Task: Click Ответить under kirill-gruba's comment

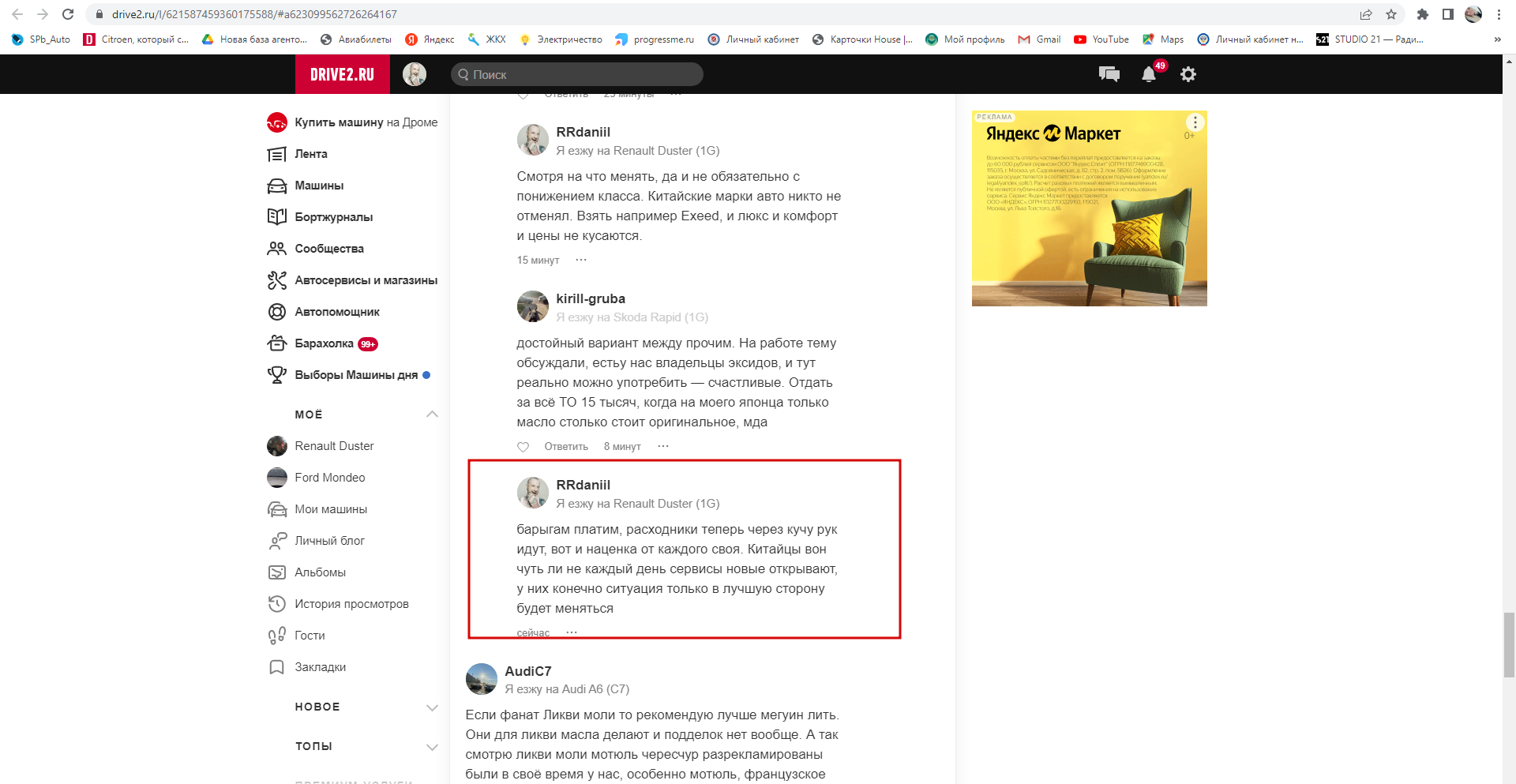Action: 566,447
